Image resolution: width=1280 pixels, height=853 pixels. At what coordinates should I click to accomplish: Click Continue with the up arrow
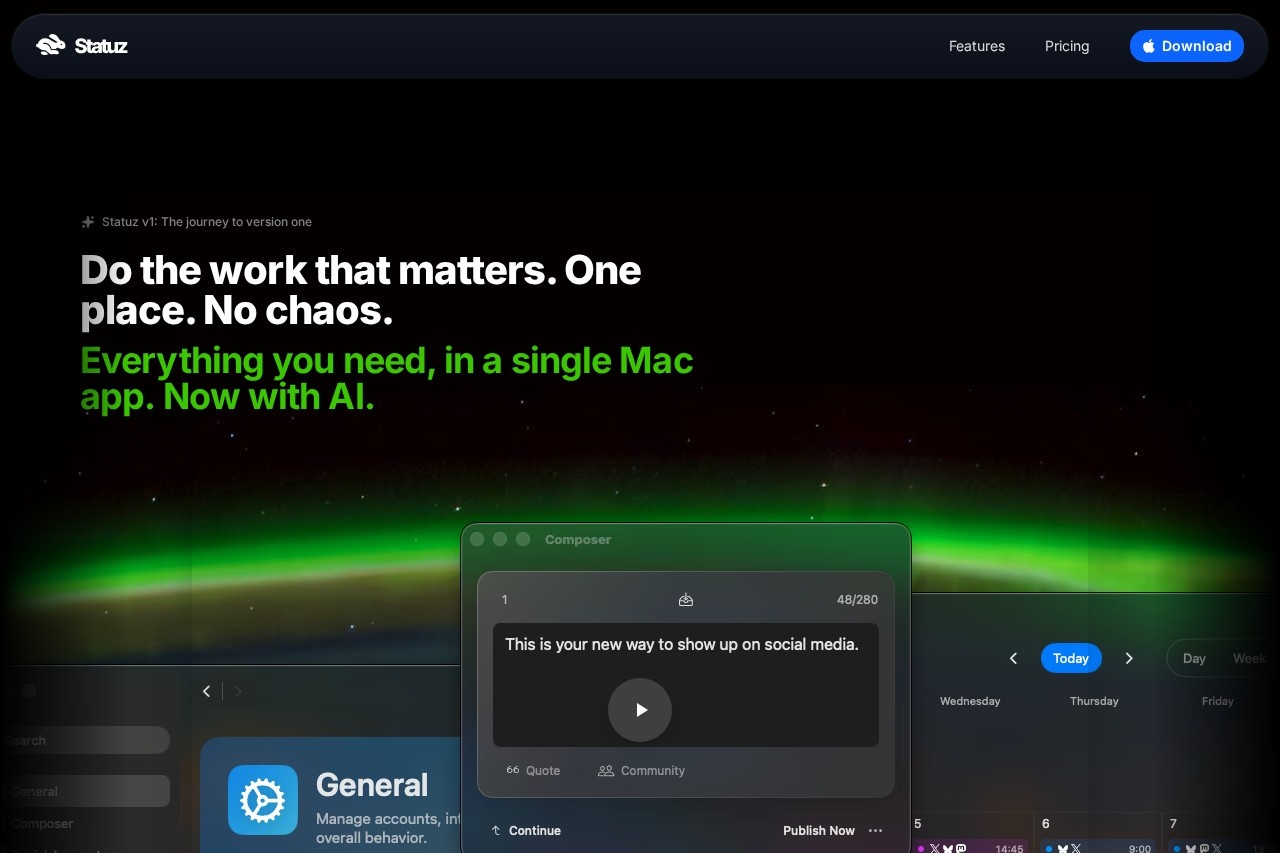(x=526, y=830)
